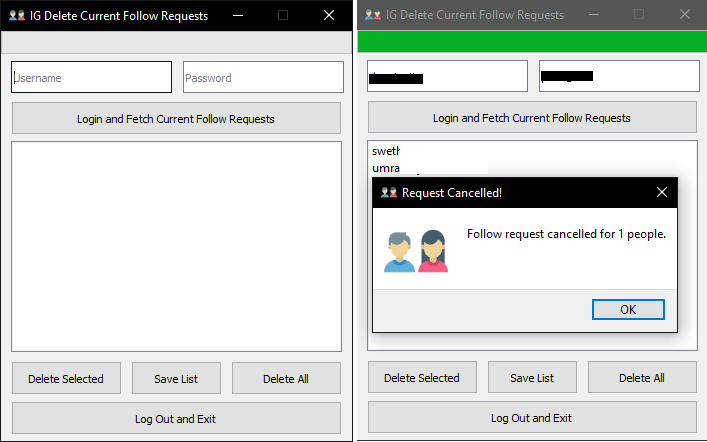
Task: Click Delete All in right window
Action: [x=642, y=377]
